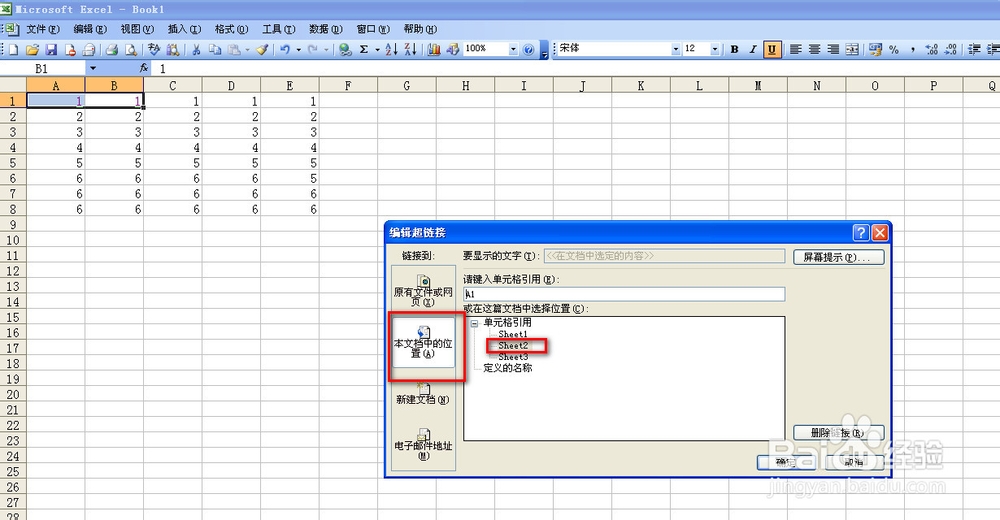Screen dimensions: 1000x520
Task: Decrease decimal places icon
Action: (951, 49)
